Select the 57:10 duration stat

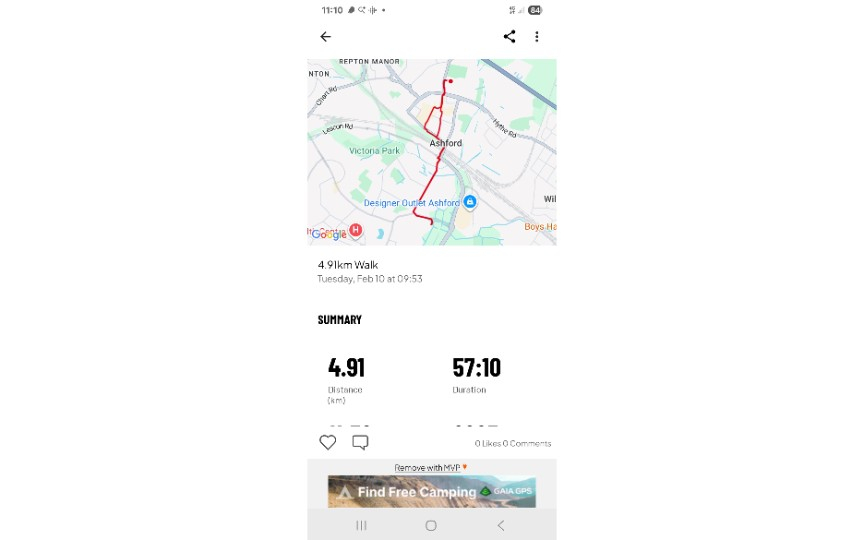pos(476,368)
